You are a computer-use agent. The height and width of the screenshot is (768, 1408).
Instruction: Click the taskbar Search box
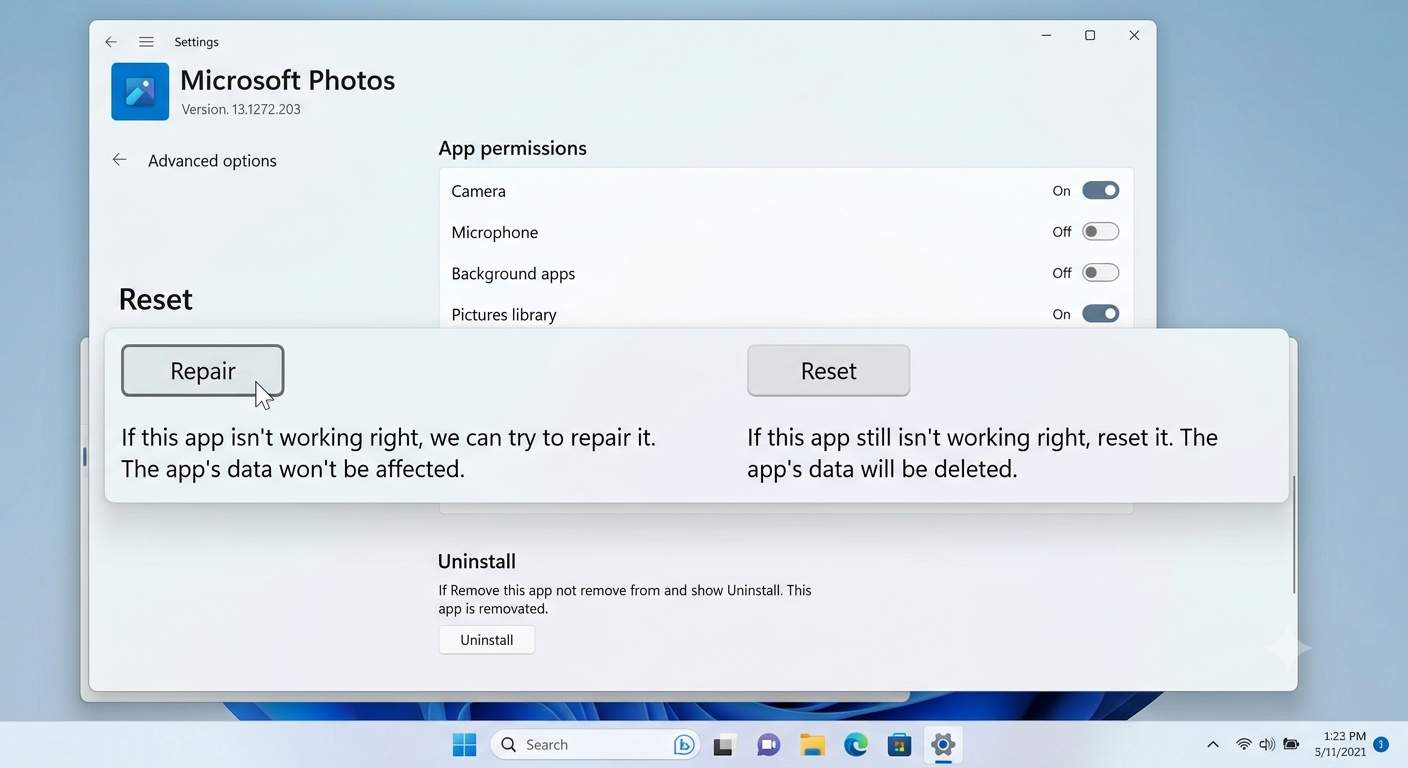pos(595,745)
